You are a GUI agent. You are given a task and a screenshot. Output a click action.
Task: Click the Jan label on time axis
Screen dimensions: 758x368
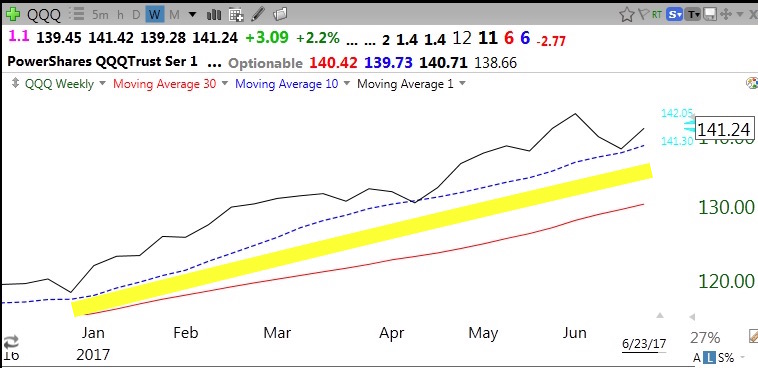point(92,333)
